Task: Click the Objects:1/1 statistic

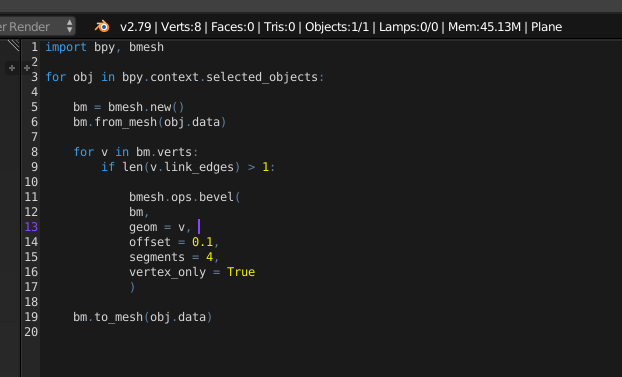Action: point(337,27)
